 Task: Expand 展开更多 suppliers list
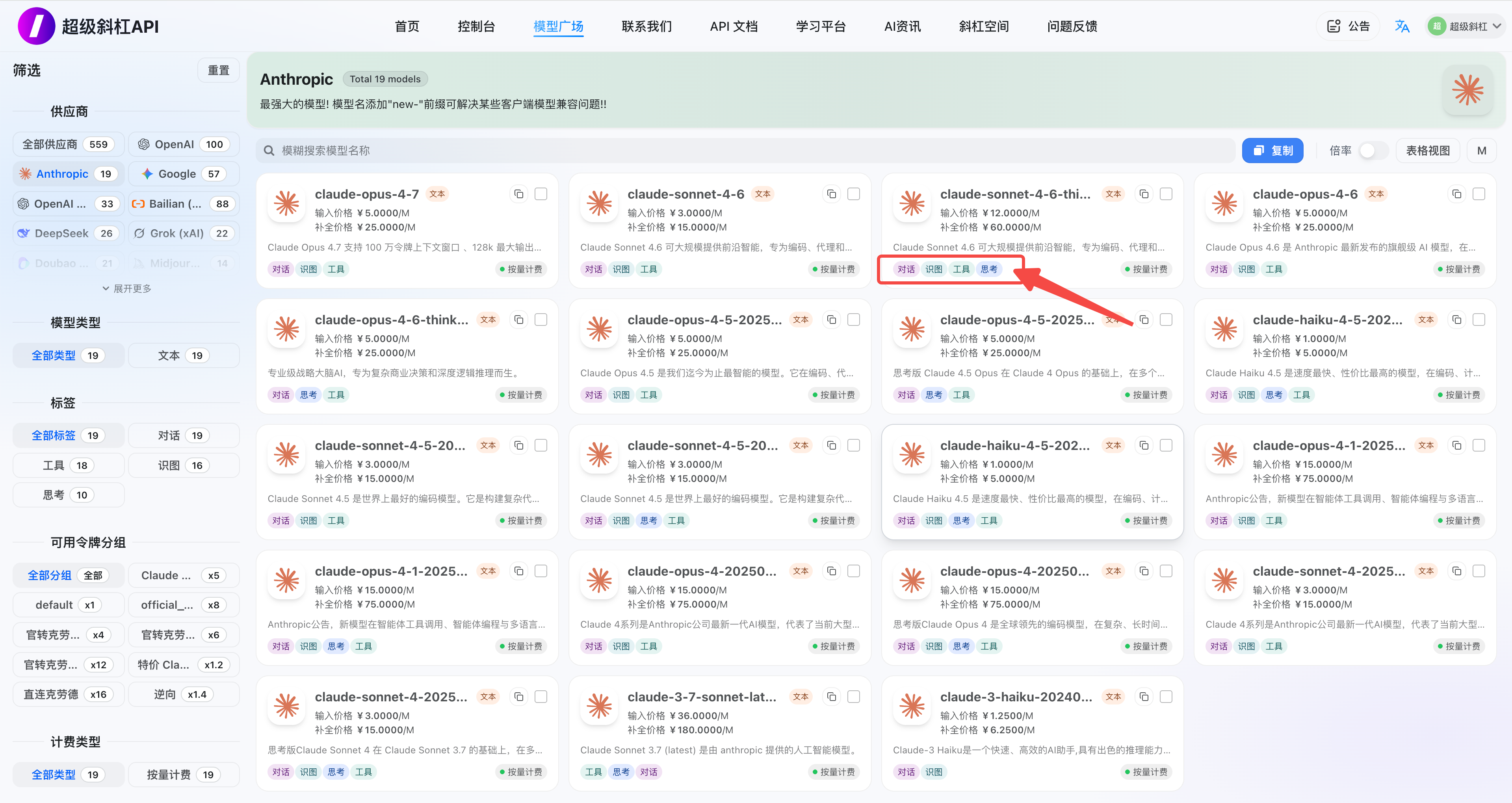pos(127,289)
